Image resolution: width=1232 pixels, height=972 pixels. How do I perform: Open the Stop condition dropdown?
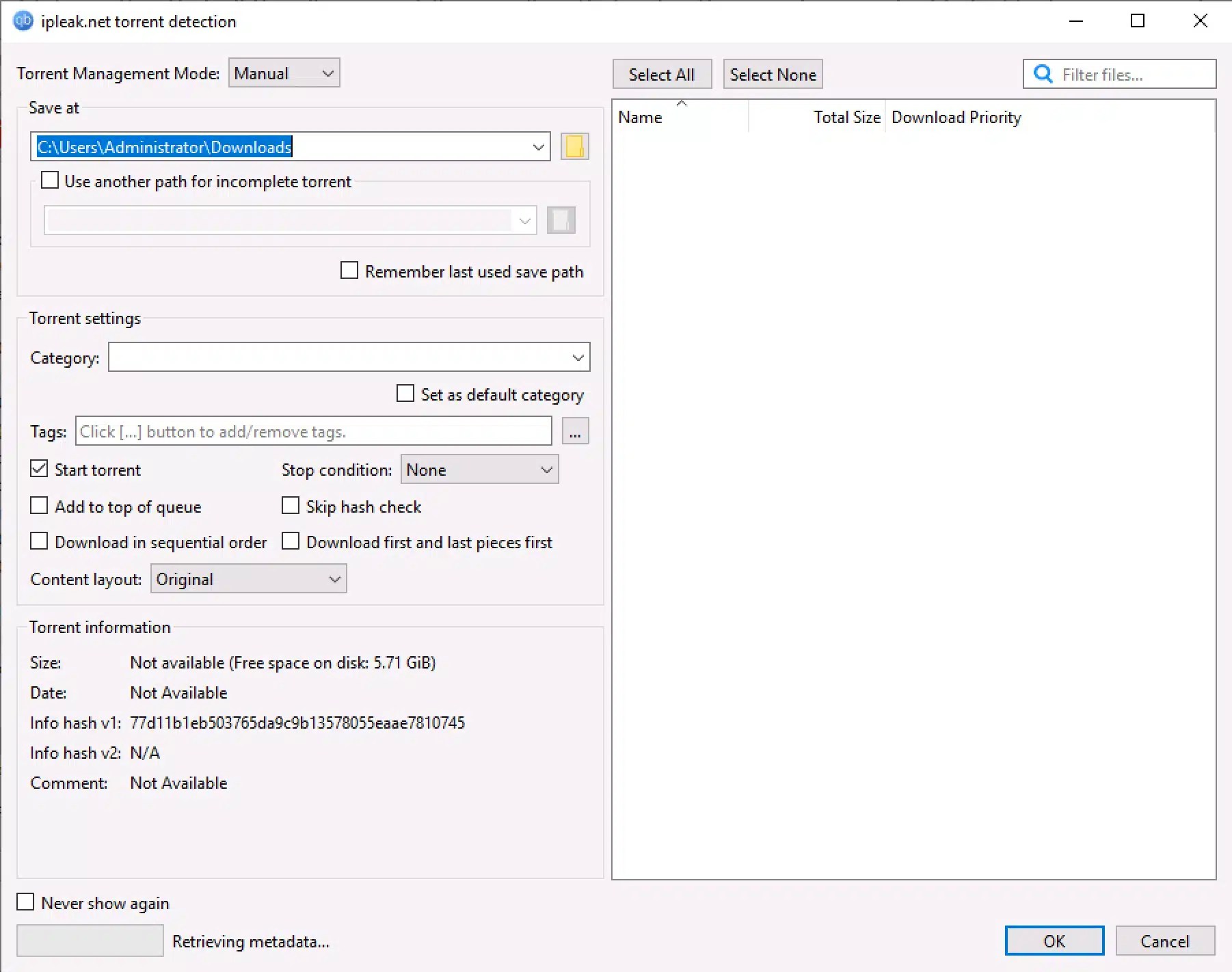point(479,470)
